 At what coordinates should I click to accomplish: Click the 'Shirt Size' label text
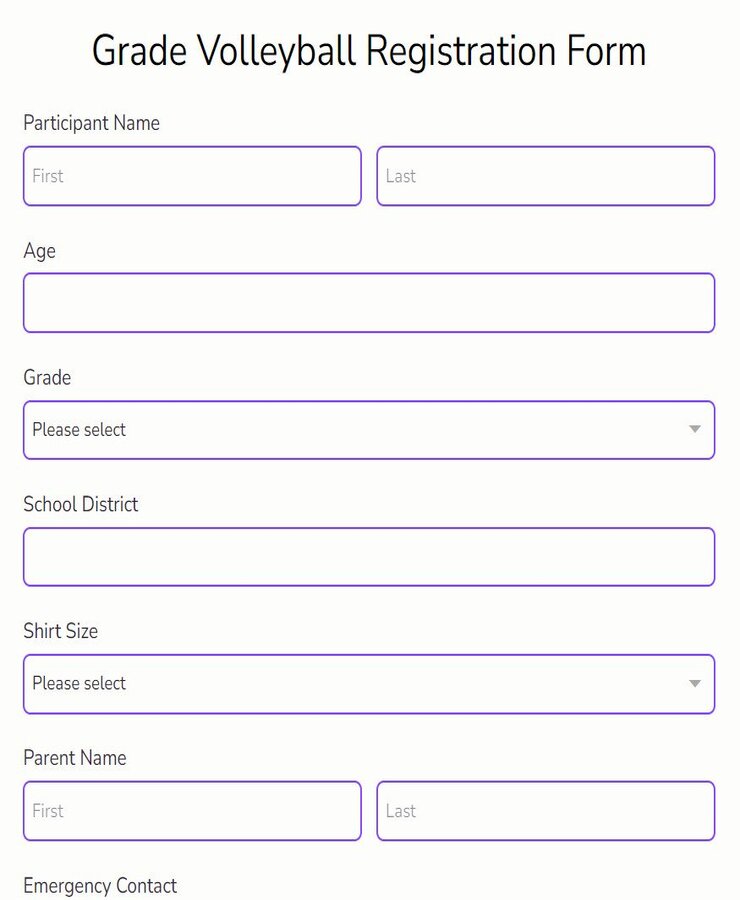(x=61, y=631)
